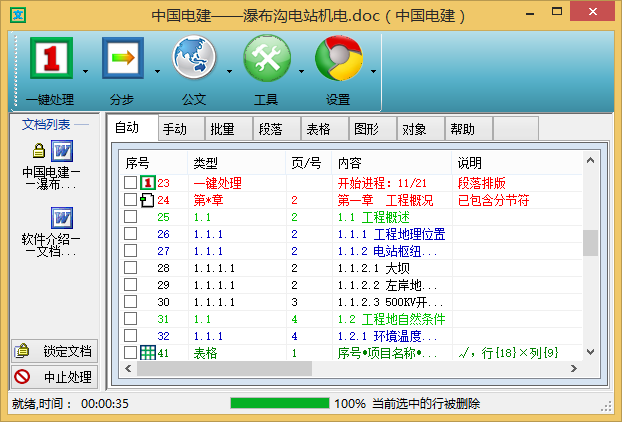Select the text 开始进程: 11/21
The height and width of the screenshot is (422, 622).
tap(382, 183)
